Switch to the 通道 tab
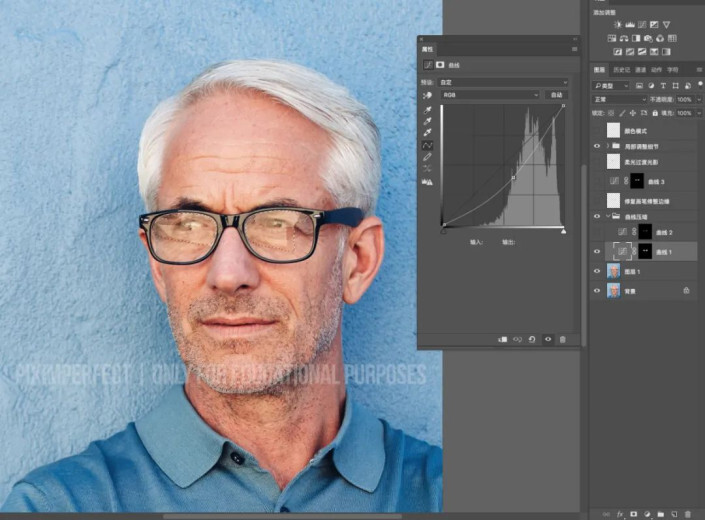This screenshot has width=705, height=520. pyautogui.click(x=640, y=70)
